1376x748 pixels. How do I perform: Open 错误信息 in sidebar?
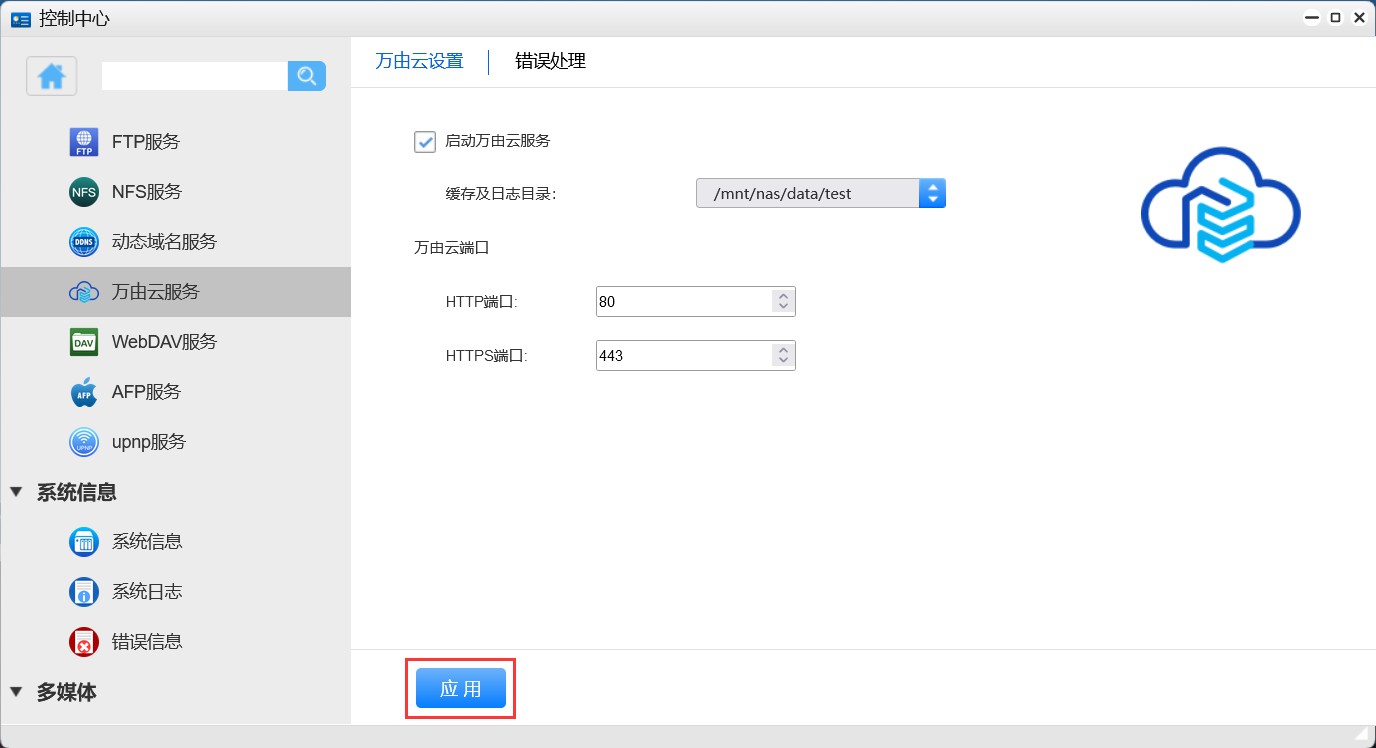coord(146,642)
